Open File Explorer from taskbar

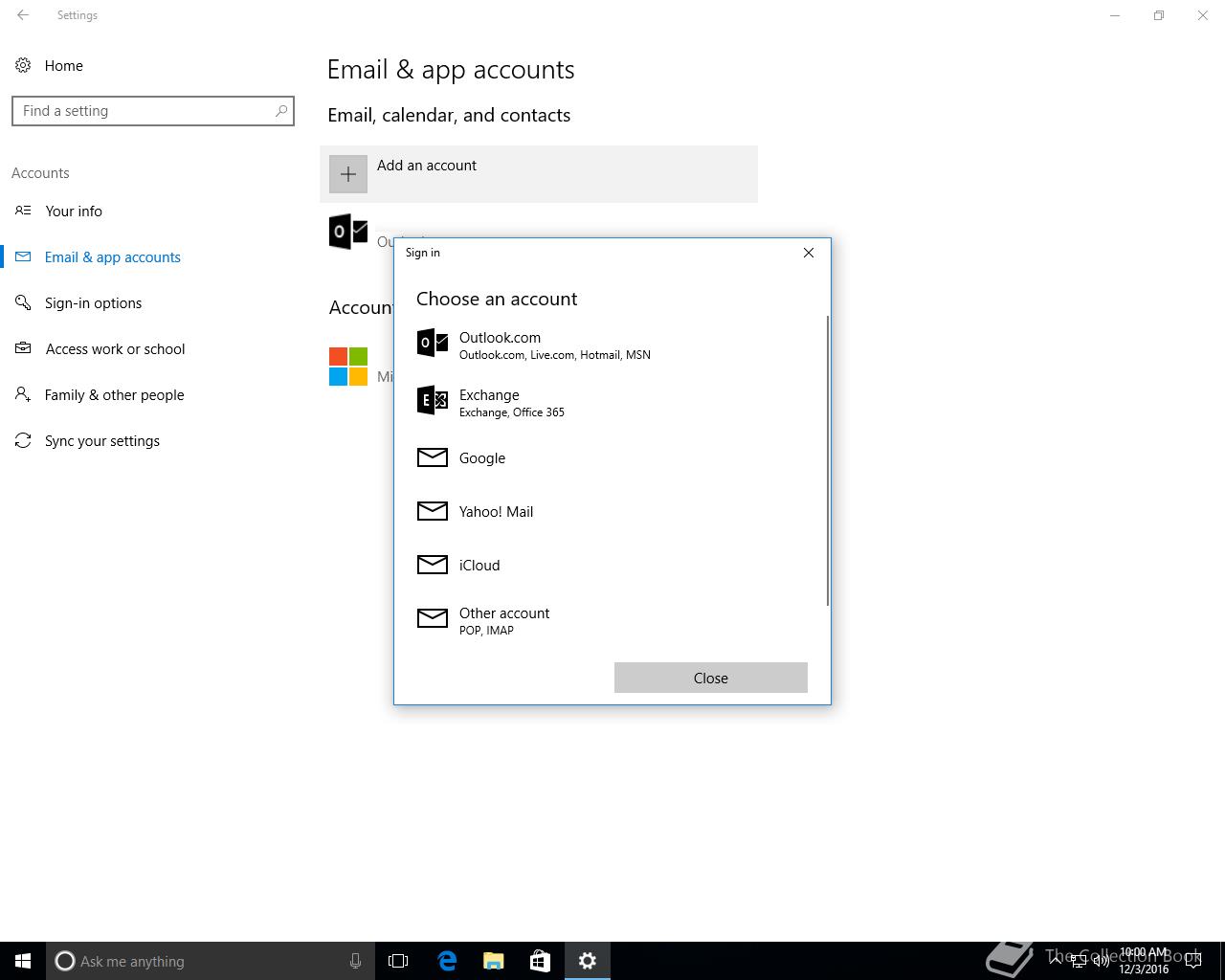[x=493, y=961]
